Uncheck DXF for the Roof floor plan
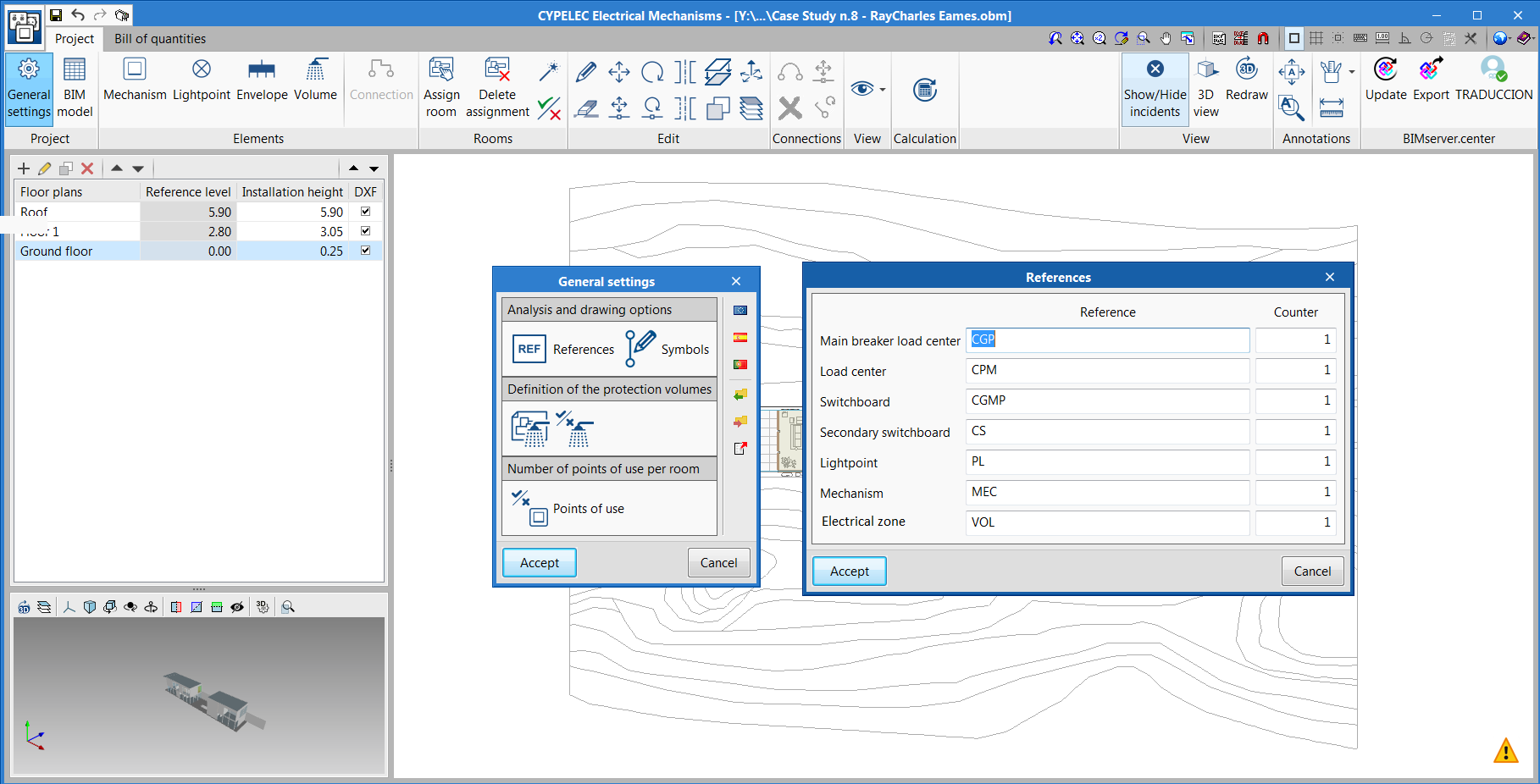 click(364, 212)
